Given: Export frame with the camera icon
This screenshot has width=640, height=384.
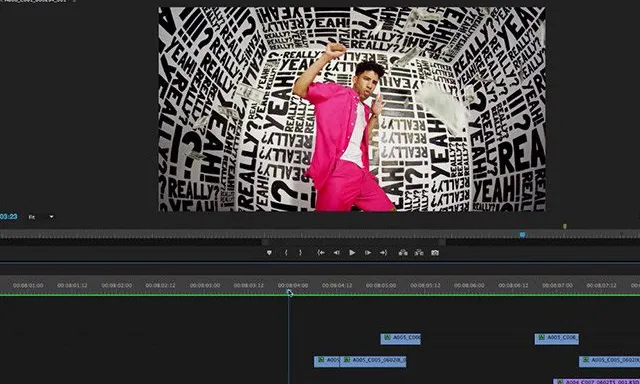Looking at the screenshot, I should pos(435,253).
